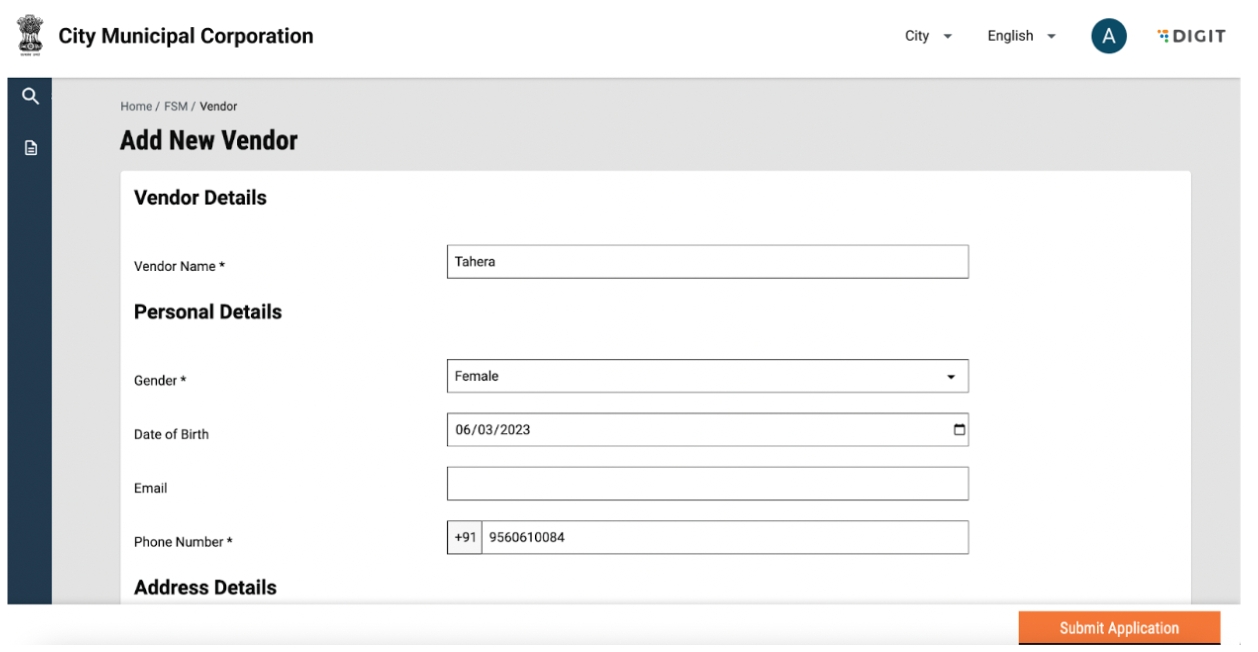The image size is (1258, 652).
Task: Click the Phone Number field with 9560610084
Action: click(725, 537)
